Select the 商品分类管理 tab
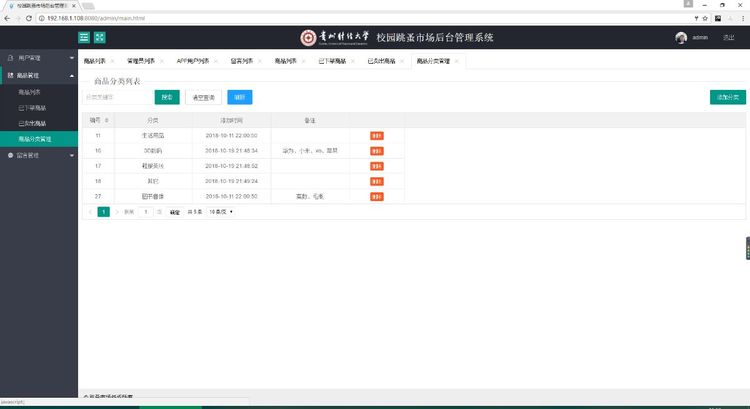 click(x=433, y=61)
